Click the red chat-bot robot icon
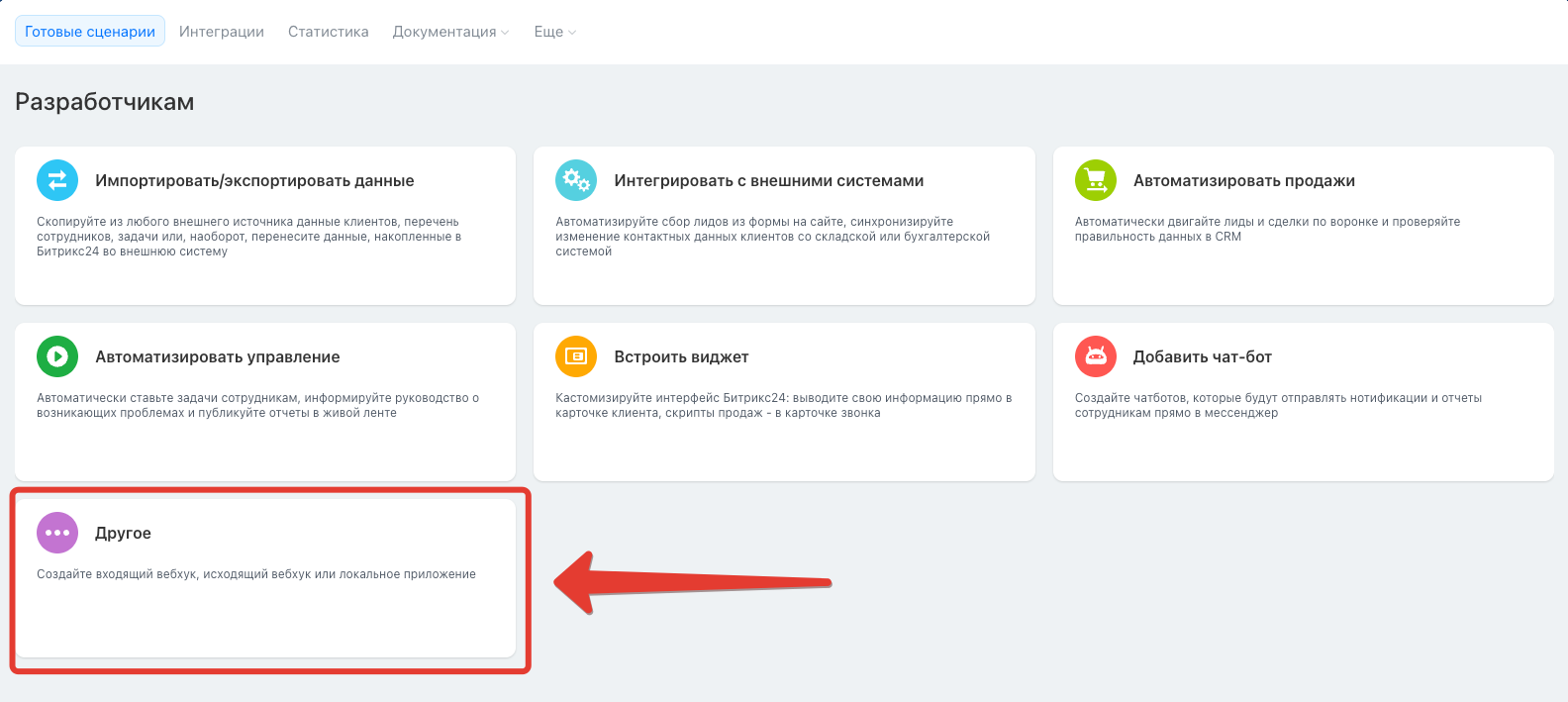The image size is (1568, 702). coord(1095,356)
